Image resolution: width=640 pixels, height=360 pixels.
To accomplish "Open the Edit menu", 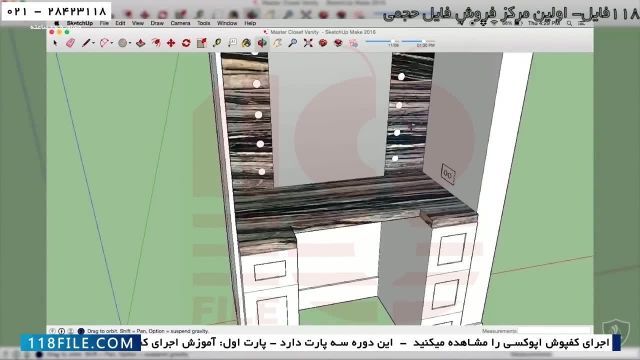I will tap(120, 23).
